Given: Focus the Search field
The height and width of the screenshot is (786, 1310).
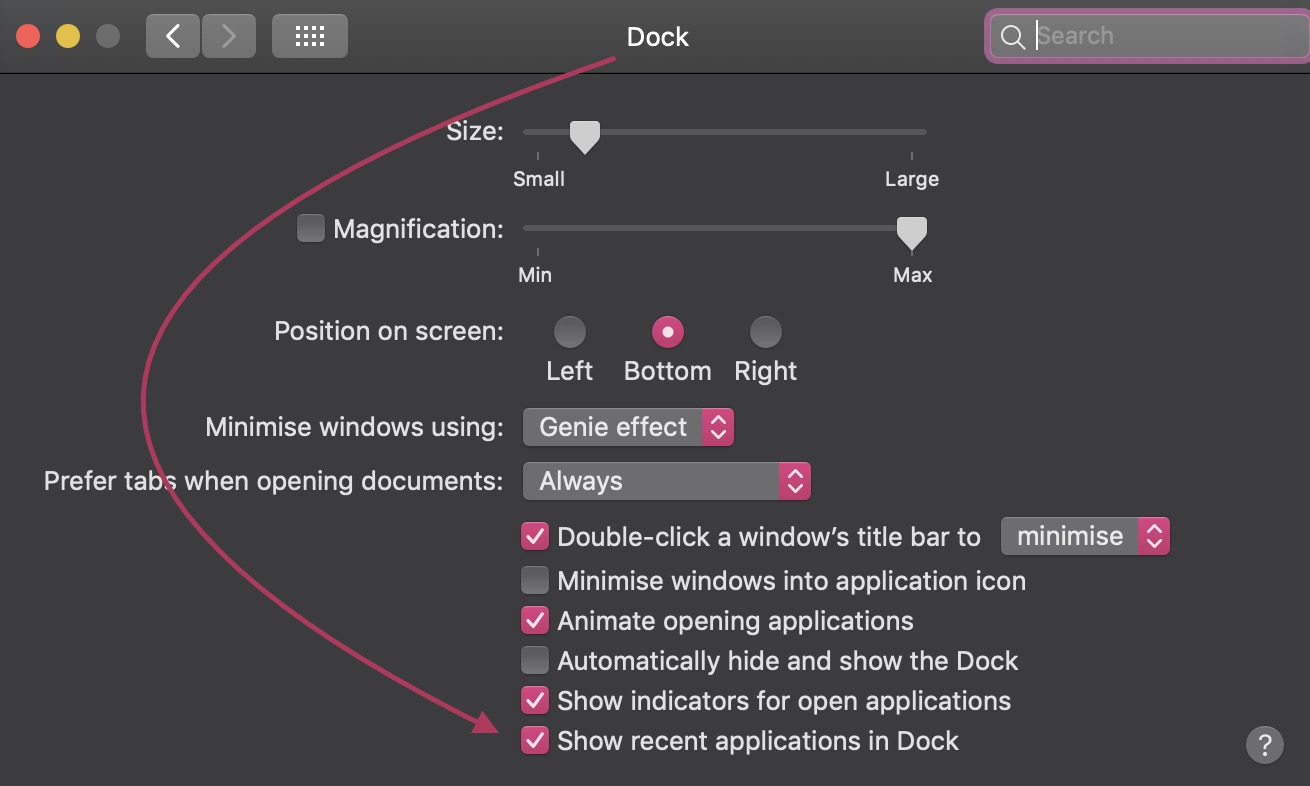Looking at the screenshot, I should (x=1148, y=37).
